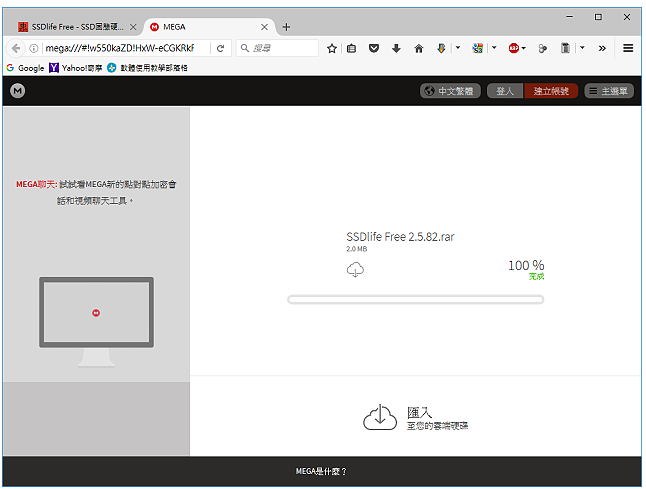Viewport: 646px width, 489px height.
Task: Click the monitor illustration thumbnail
Action: [96, 321]
